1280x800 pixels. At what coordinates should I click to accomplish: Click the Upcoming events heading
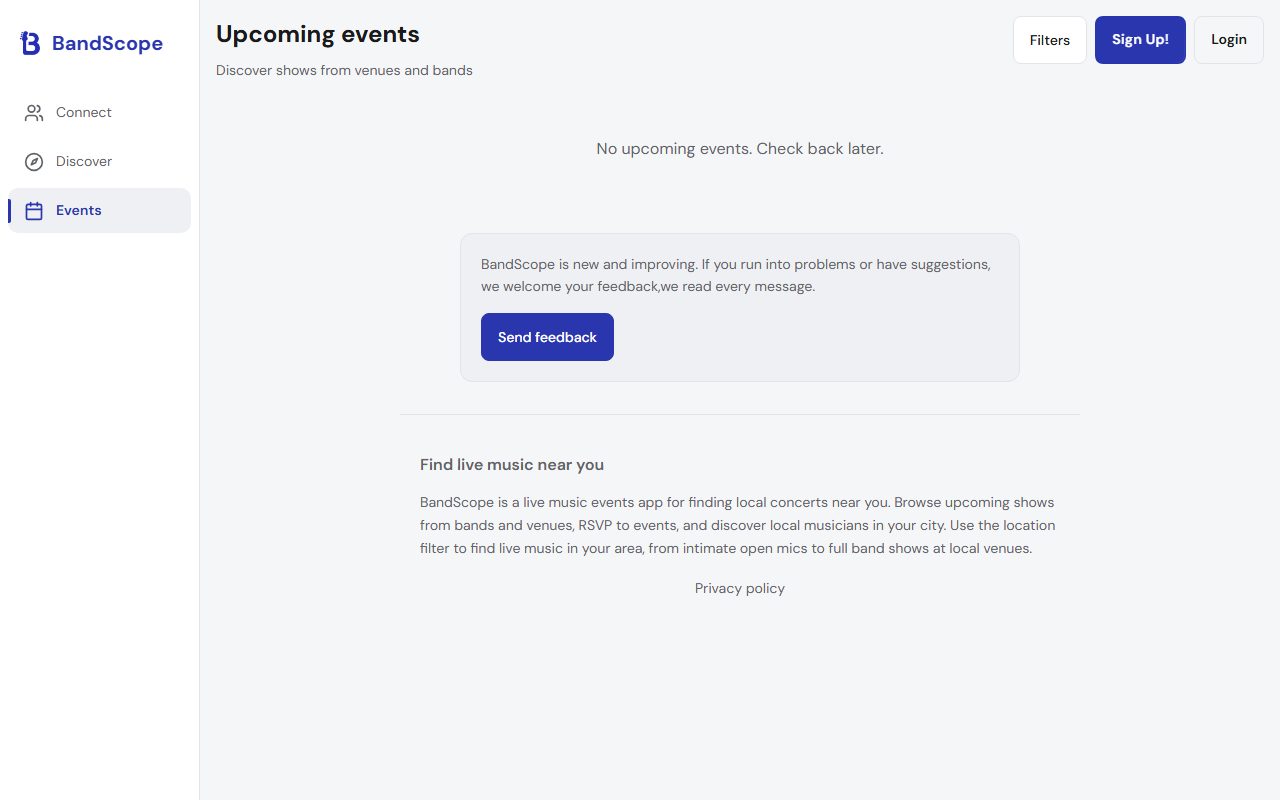pos(318,34)
